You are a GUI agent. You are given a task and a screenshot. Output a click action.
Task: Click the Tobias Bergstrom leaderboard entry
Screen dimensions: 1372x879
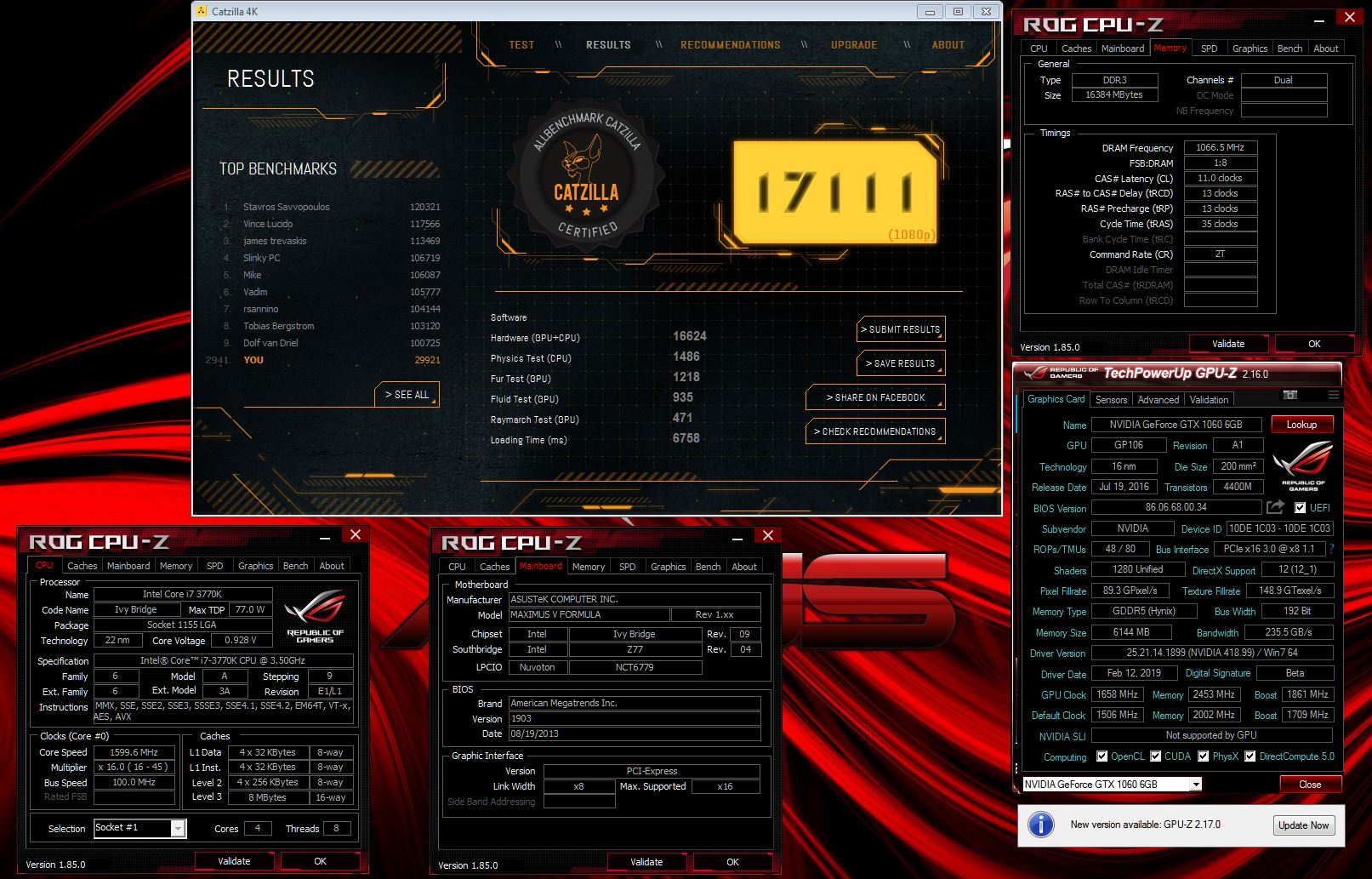[333, 326]
